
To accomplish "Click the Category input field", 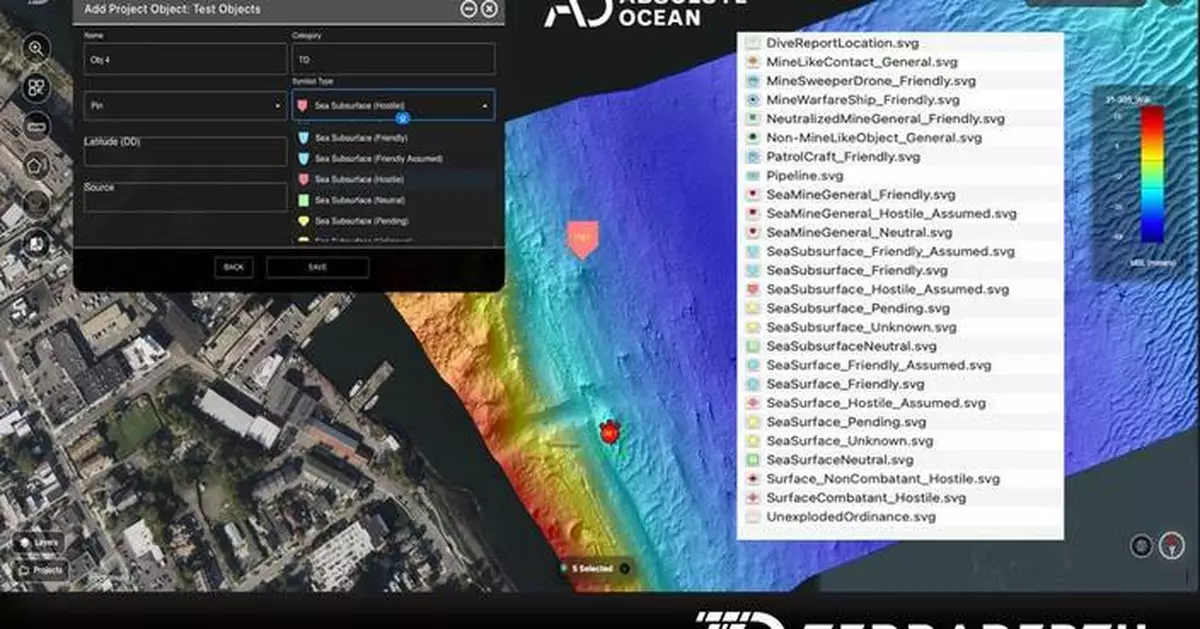I will (x=393, y=58).
